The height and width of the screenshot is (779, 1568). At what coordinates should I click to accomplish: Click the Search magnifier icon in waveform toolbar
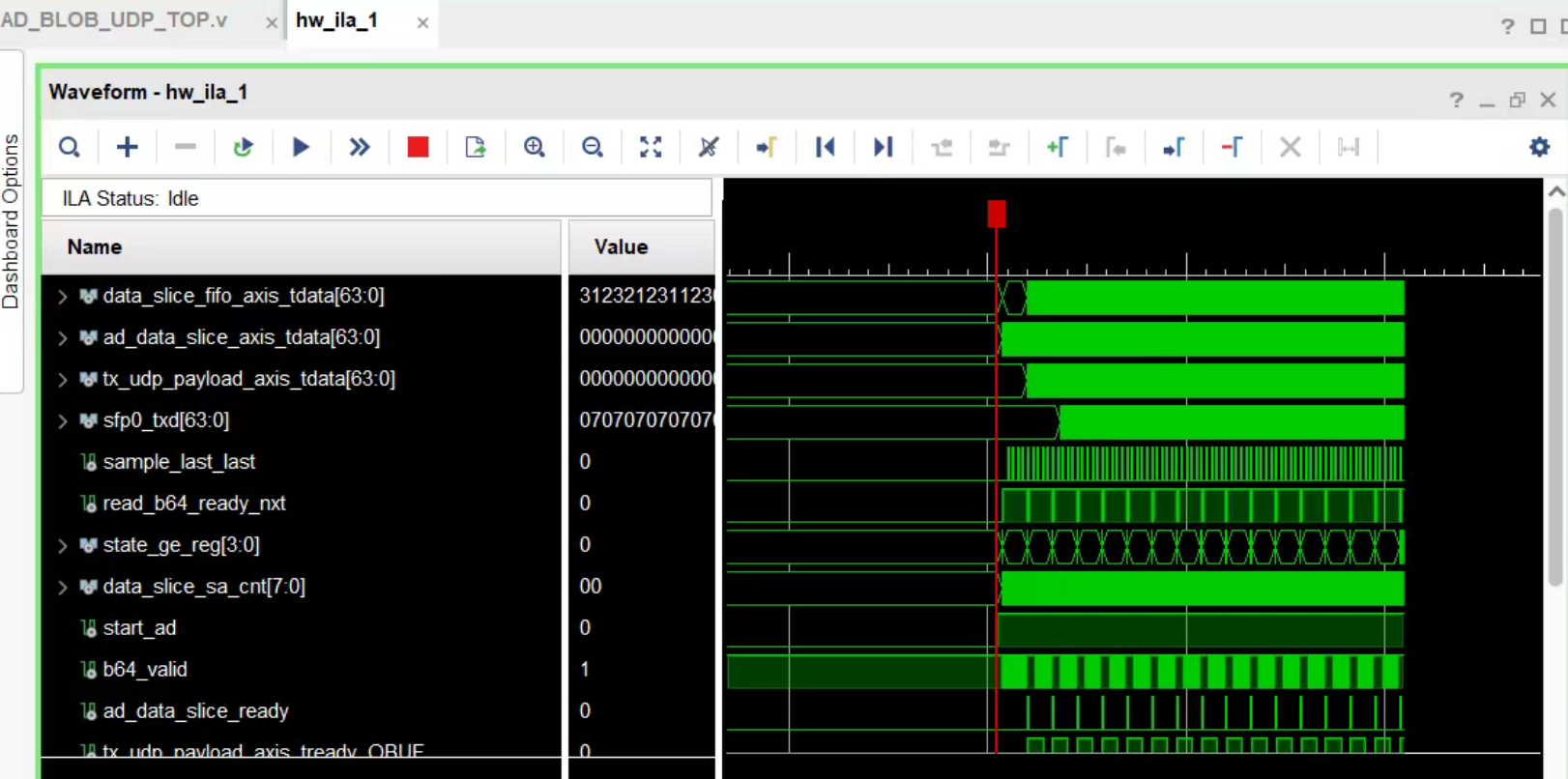click(70, 147)
